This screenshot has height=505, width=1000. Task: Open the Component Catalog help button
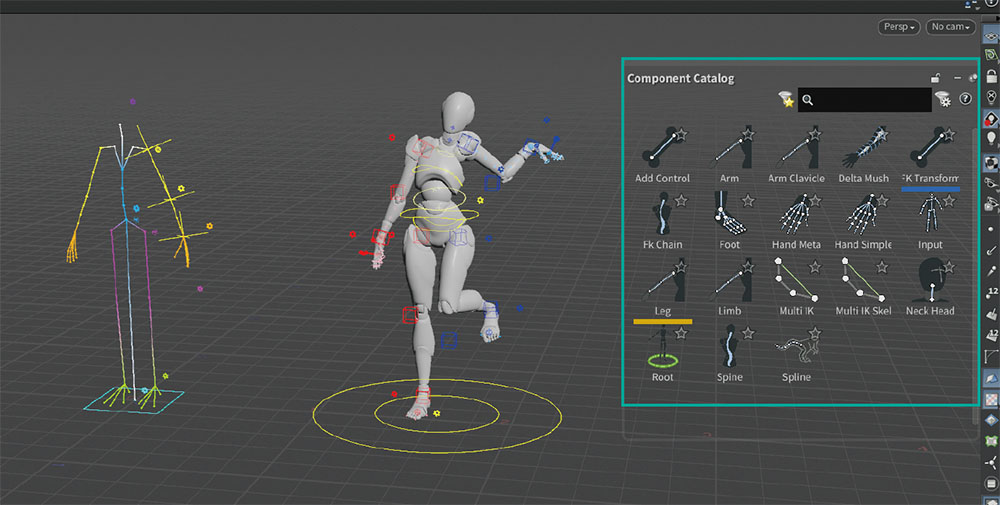(965, 98)
